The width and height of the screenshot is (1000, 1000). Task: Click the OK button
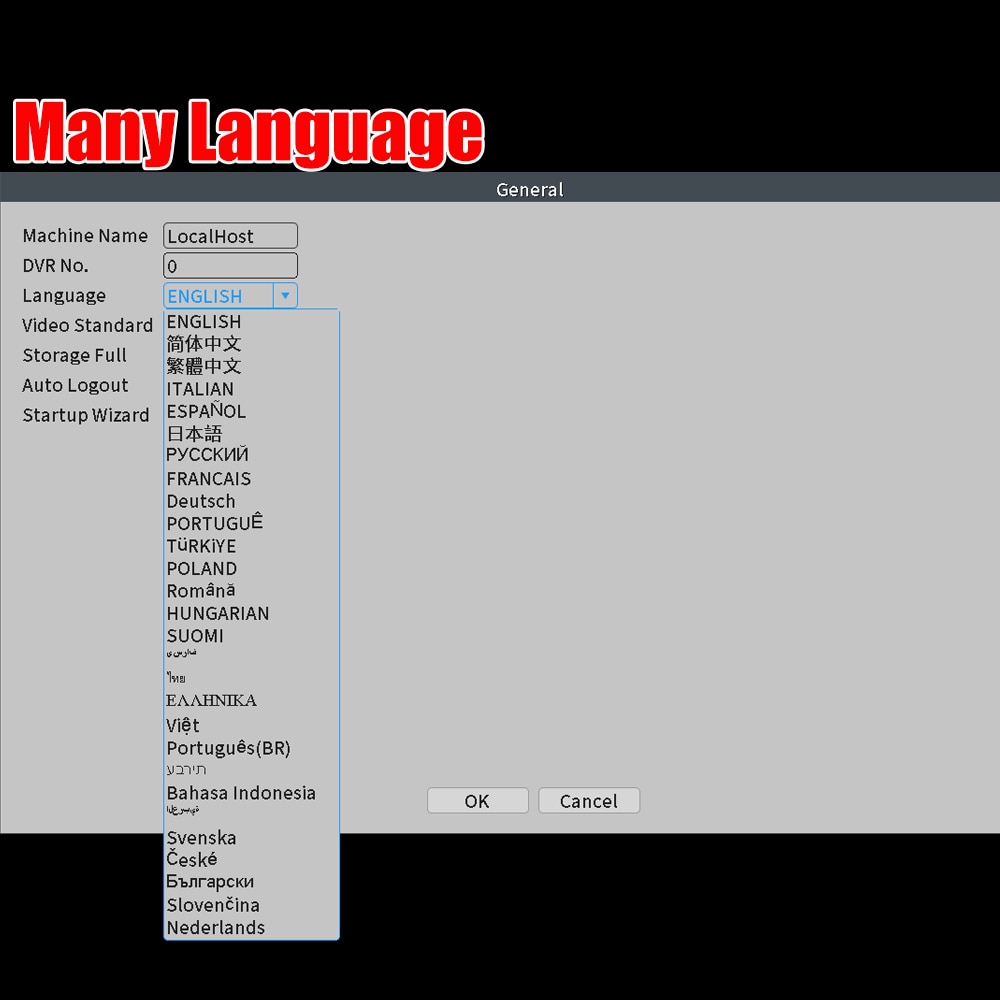point(478,800)
